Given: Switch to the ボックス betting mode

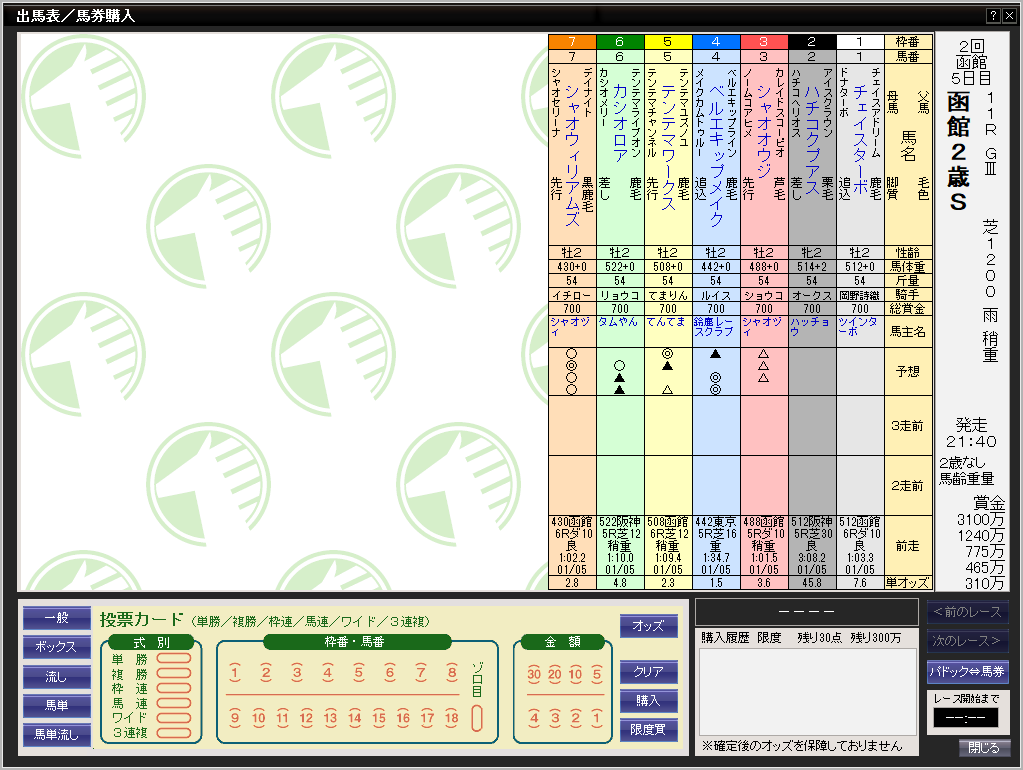Looking at the screenshot, I should pos(57,647).
